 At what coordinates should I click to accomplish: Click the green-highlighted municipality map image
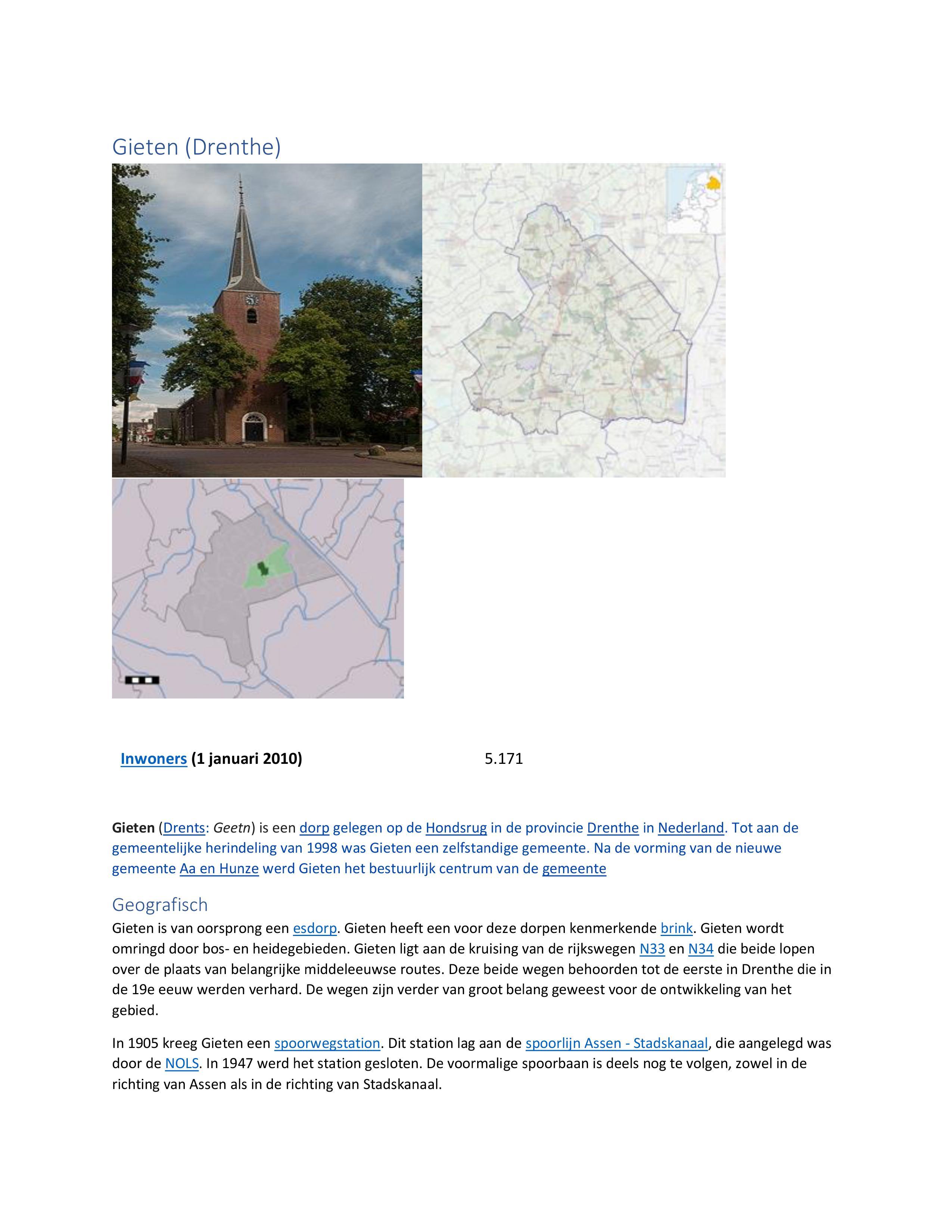coord(258,588)
